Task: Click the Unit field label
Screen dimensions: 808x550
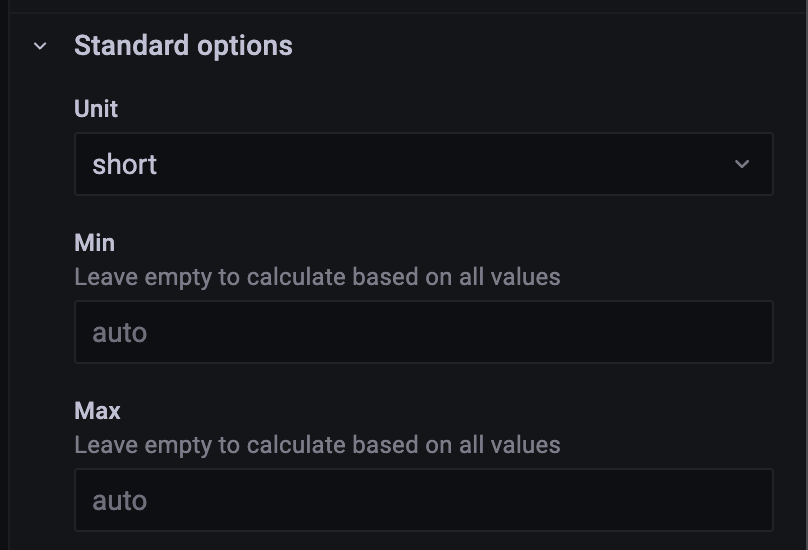Action: pos(96,109)
